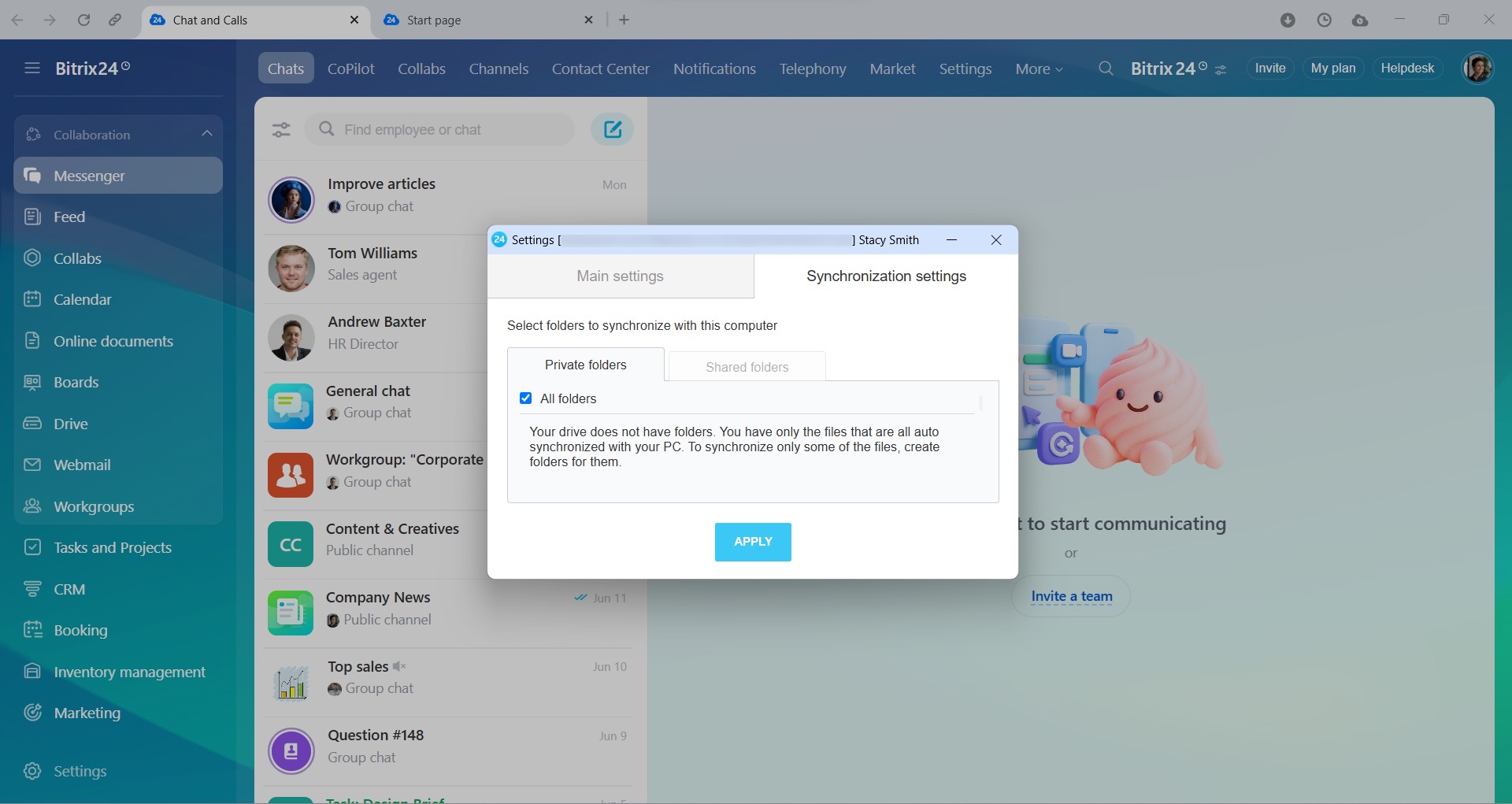
Task: Go to Channels in top menu
Action: pyautogui.click(x=498, y=69)
